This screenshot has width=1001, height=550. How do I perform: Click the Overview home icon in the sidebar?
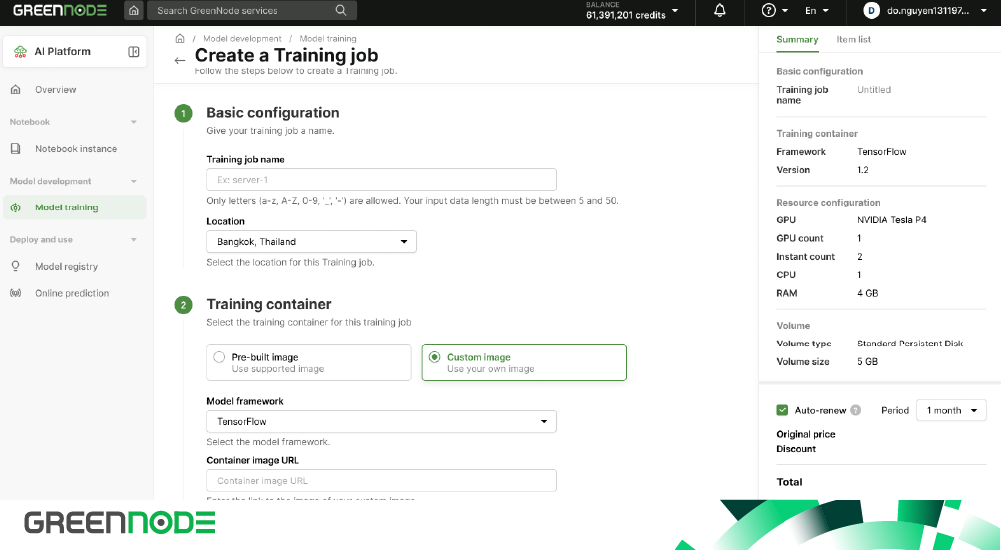(x=16, y=89)
